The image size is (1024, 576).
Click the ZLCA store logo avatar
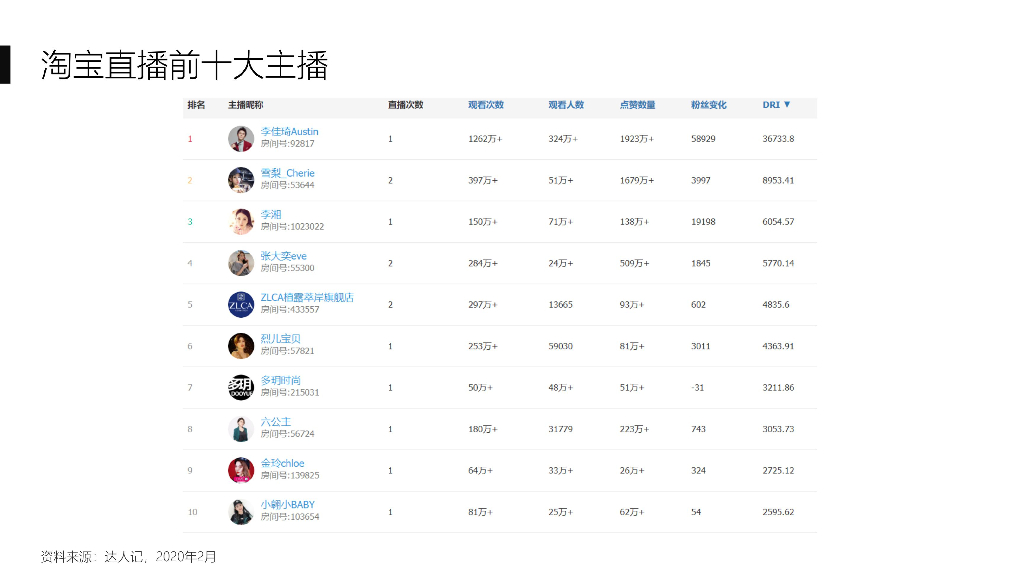pos(241,304)
